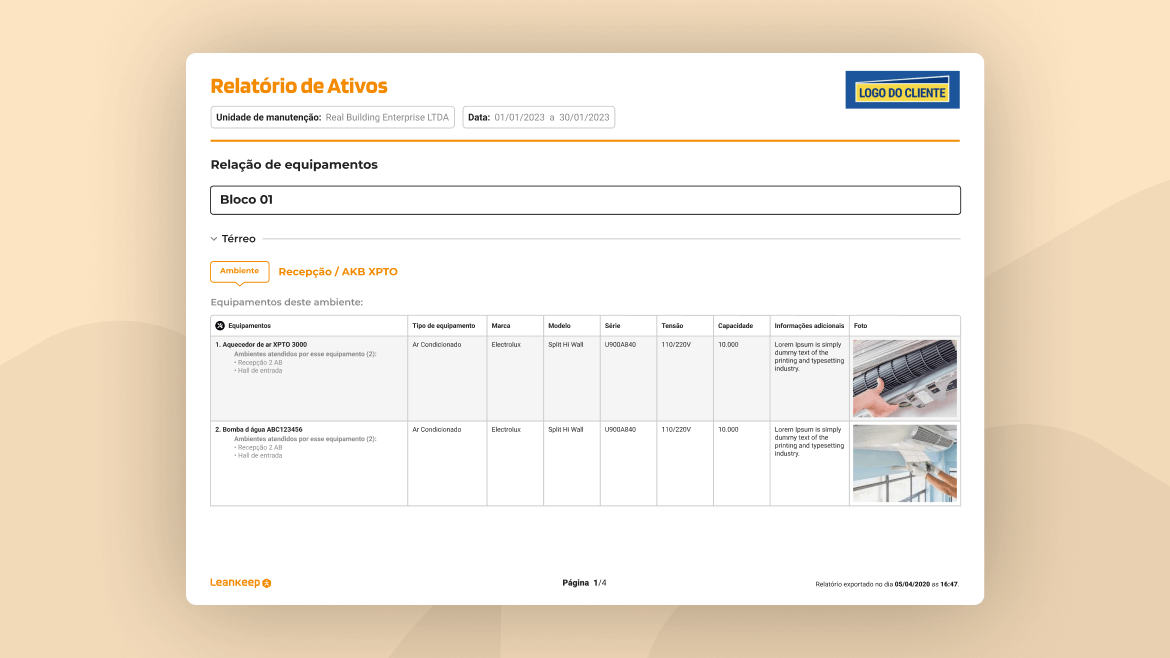Click the Informações adicionais column header

click(808, 326)
